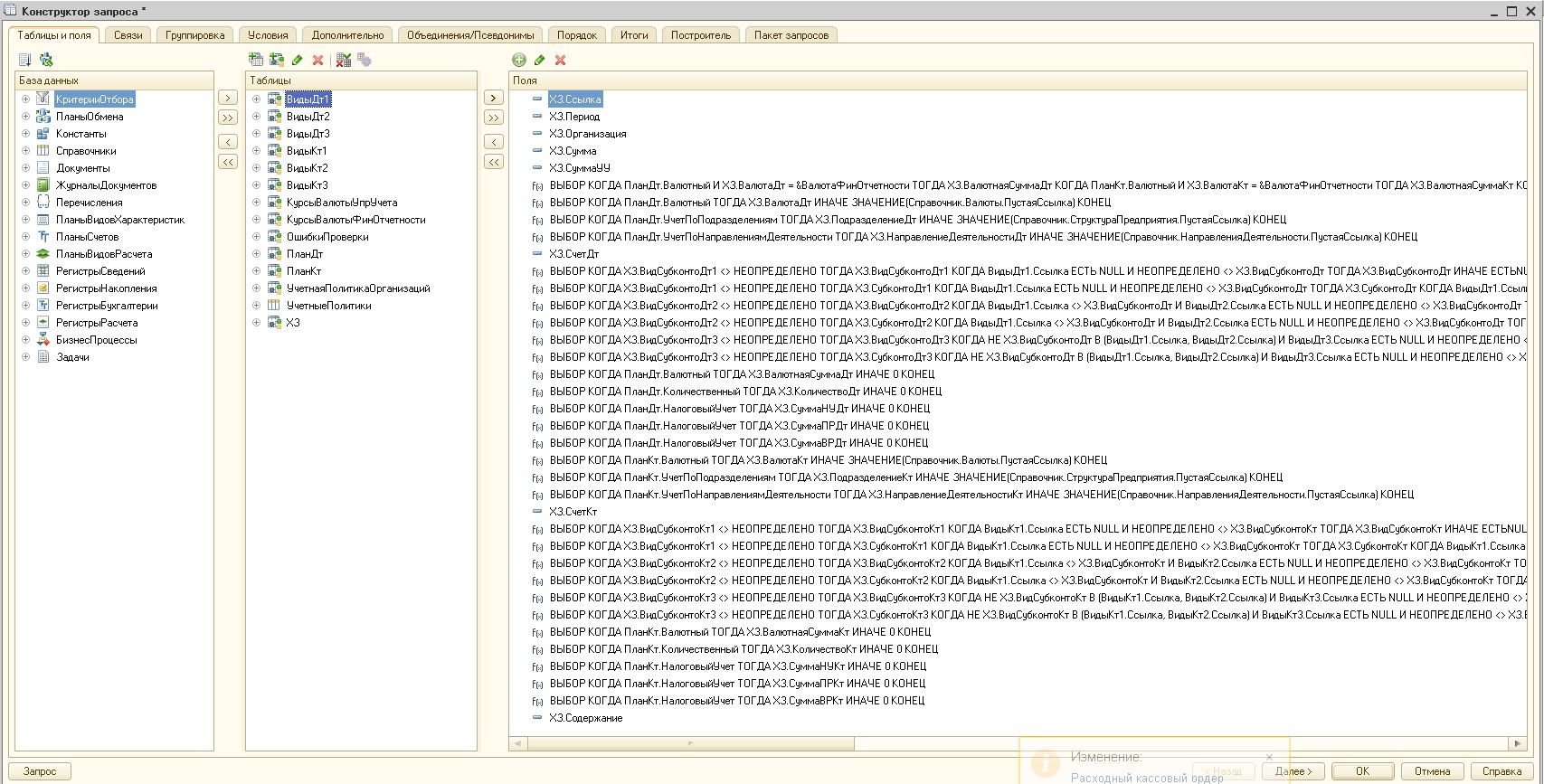This screenshot has height=784, width=1544.
Task: Click the right arrow of fields scrollbar
Action: coord(1518,743)
